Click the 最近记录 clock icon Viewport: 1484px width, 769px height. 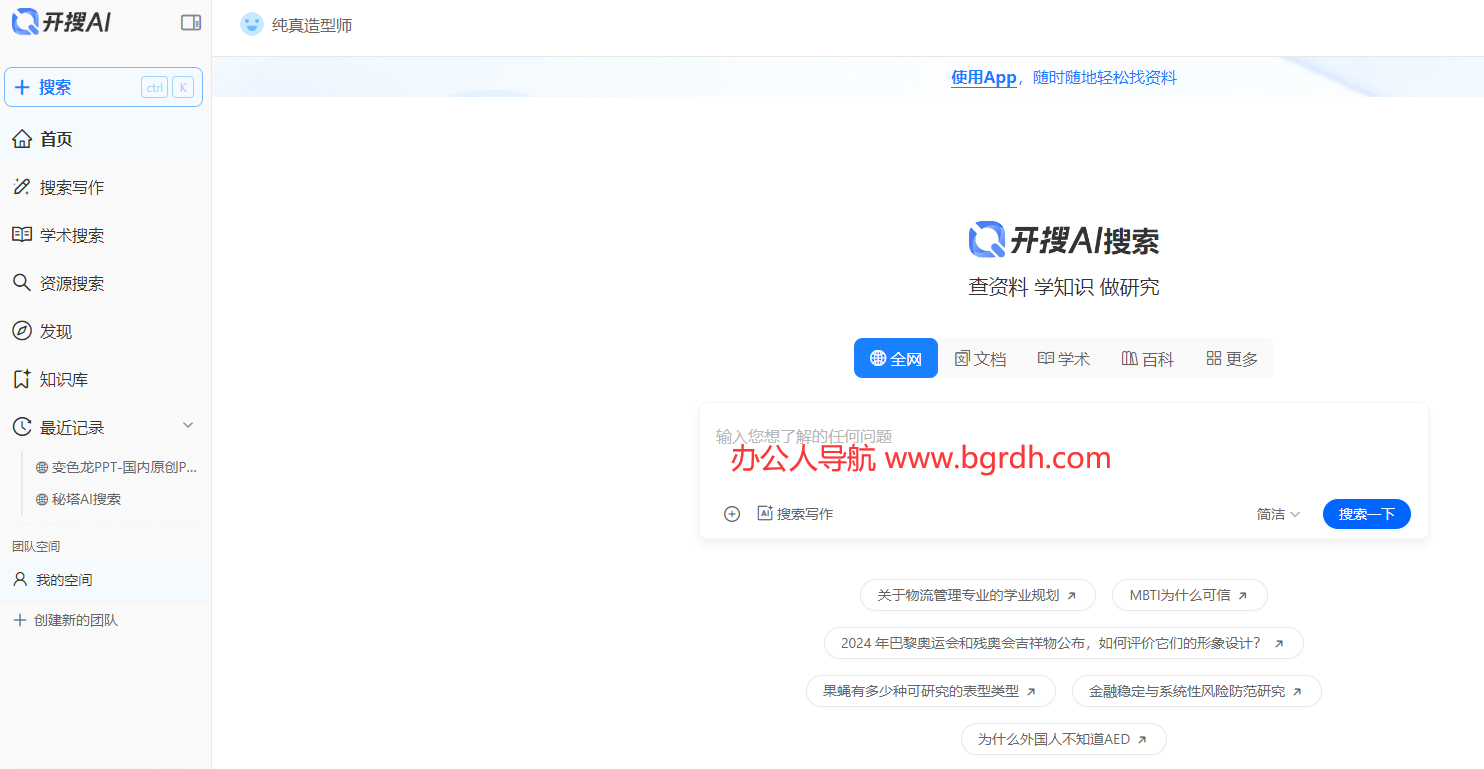click(22, 427)
